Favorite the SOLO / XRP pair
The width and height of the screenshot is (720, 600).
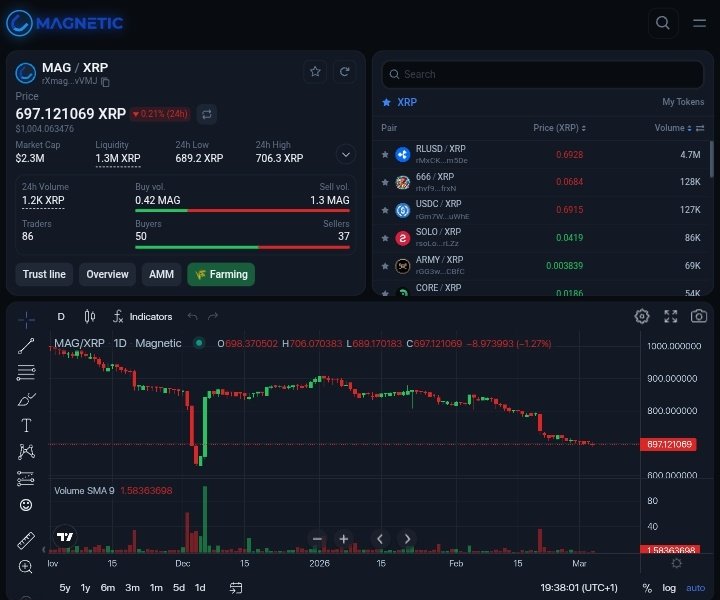[385, 238]
